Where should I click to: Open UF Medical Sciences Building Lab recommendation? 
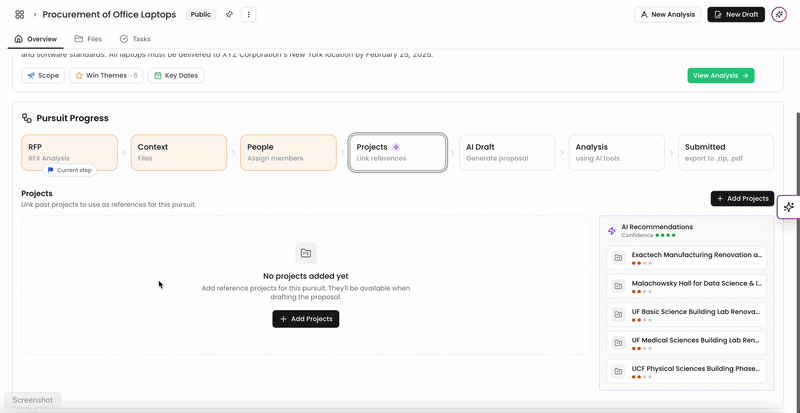pyautogui.click(x=686, y=344)
